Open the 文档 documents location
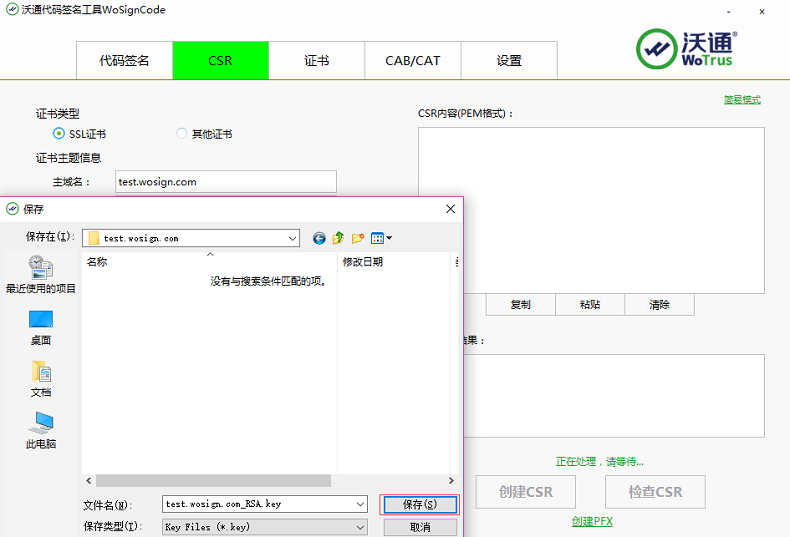Image resolution: width=790 pixels, height=537 pixels. 41,378
